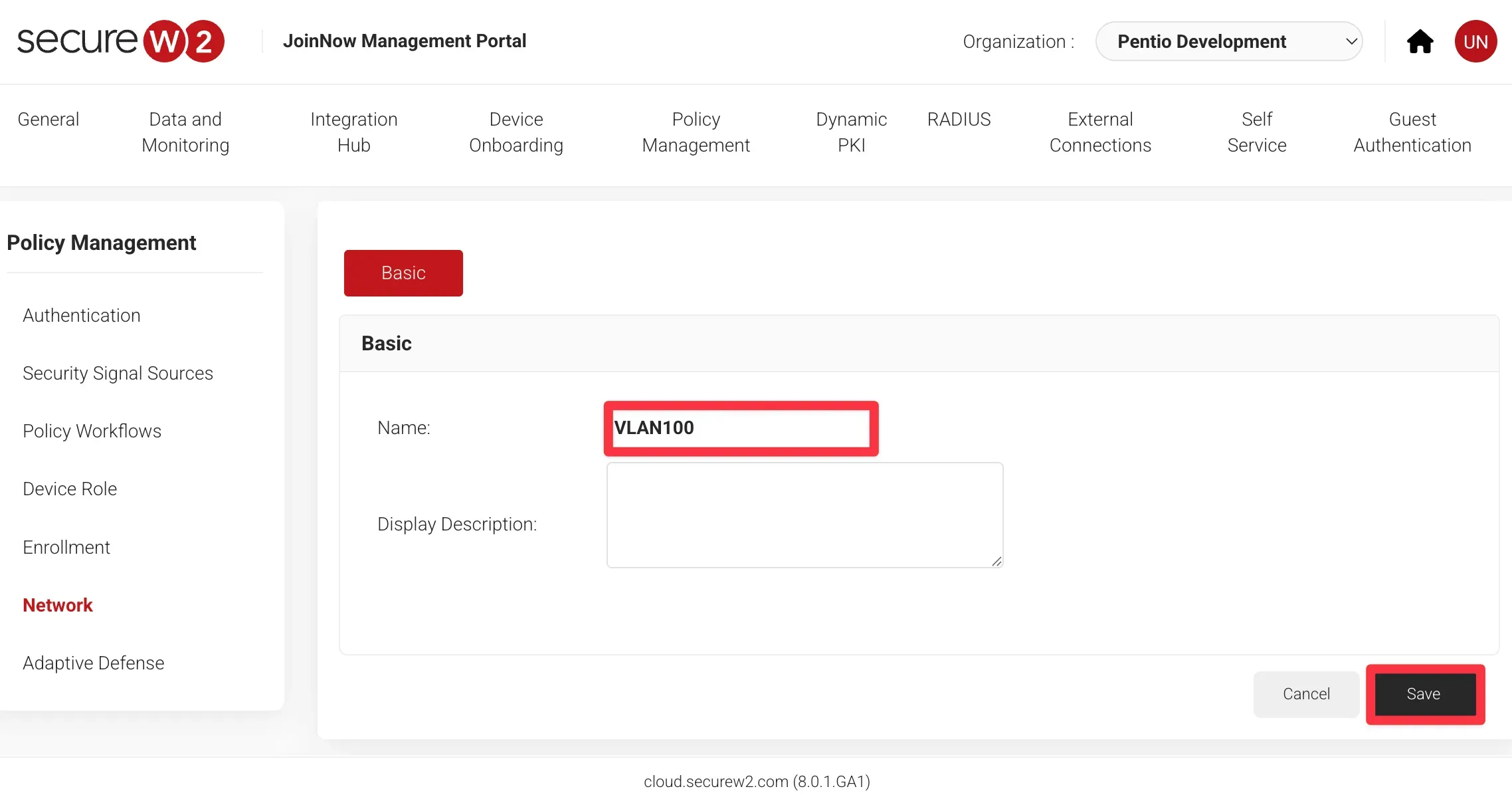This screenshot has height=803, width=1512.
Task: Expand the Pentio Development organization dropdown
Action: tap(1228, 41)
